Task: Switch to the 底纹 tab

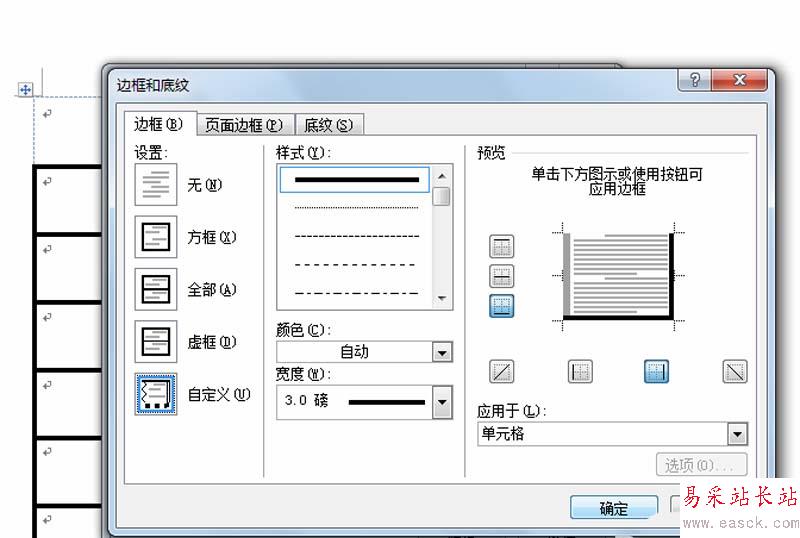Action: point(329,125)
